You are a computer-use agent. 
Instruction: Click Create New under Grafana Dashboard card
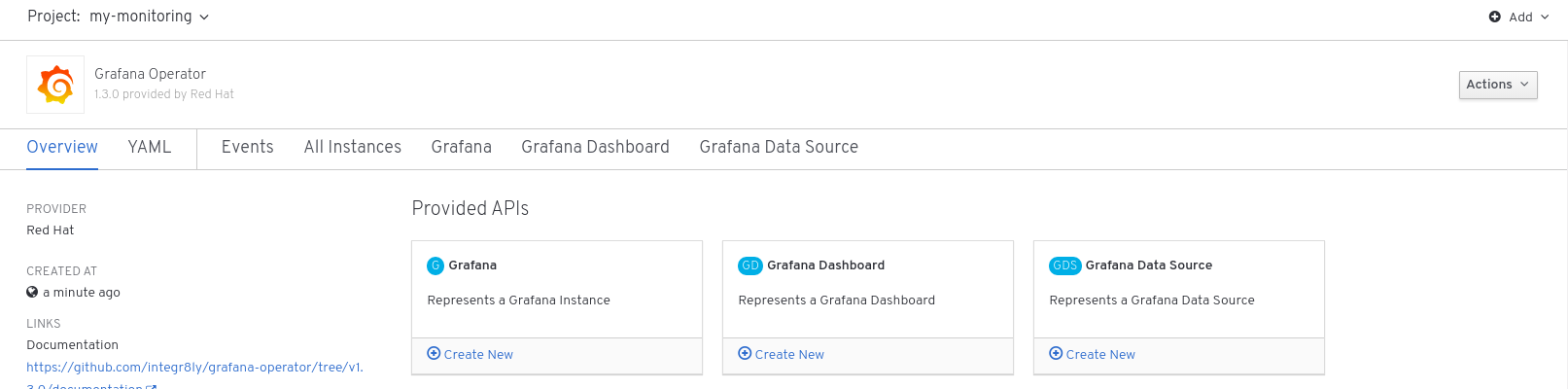(782, 354)
